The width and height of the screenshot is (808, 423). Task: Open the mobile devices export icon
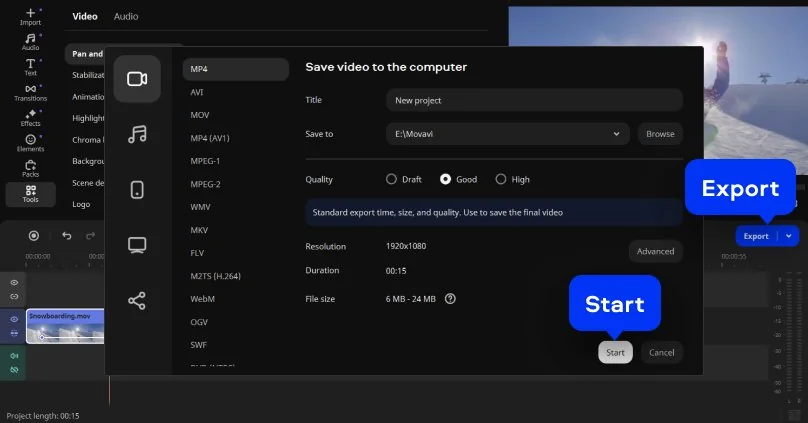tap(137, 190)
